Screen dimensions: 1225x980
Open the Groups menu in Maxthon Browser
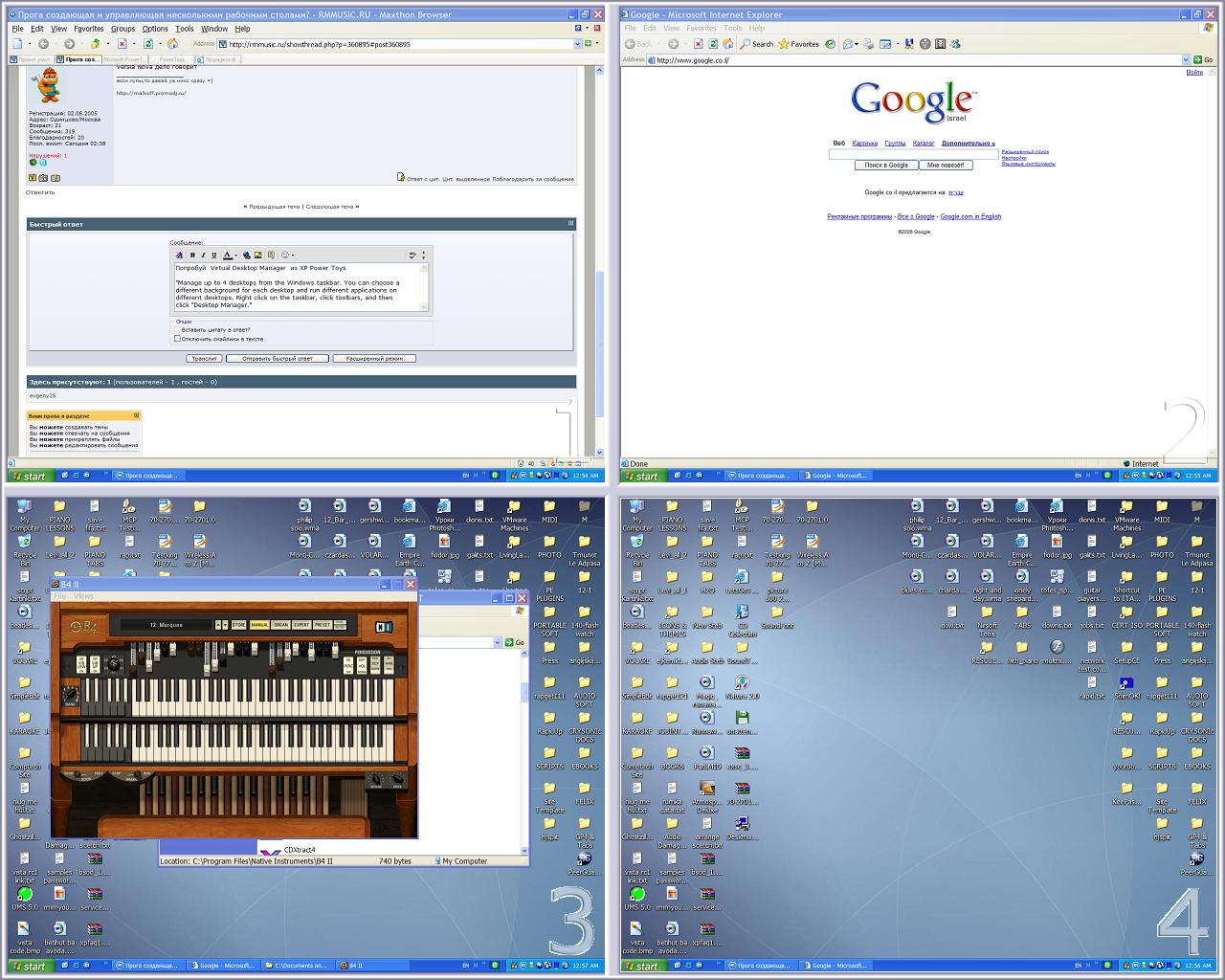122,29
